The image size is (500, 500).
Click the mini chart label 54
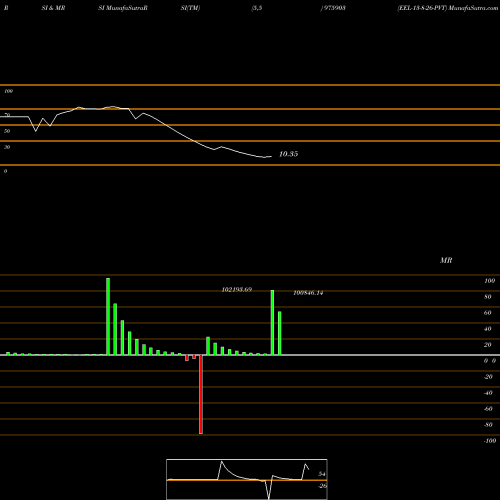322,474
